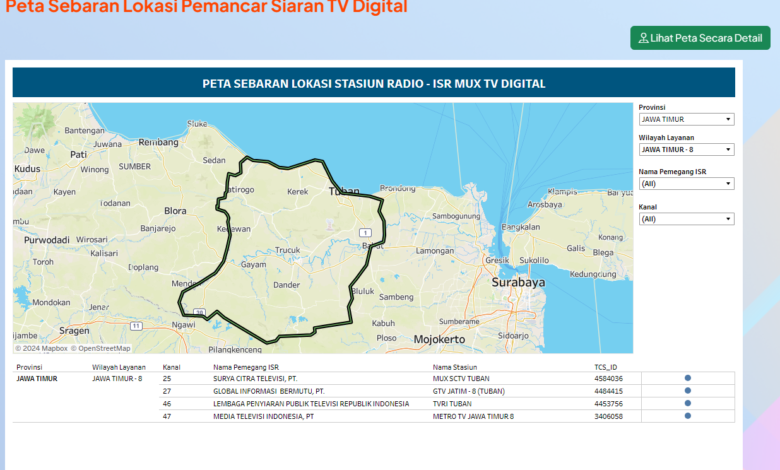Click the GTV JATIM - 8 (TUBAN) station name
780x470 pixels.
pyautogui.click(x=469, y=391)
